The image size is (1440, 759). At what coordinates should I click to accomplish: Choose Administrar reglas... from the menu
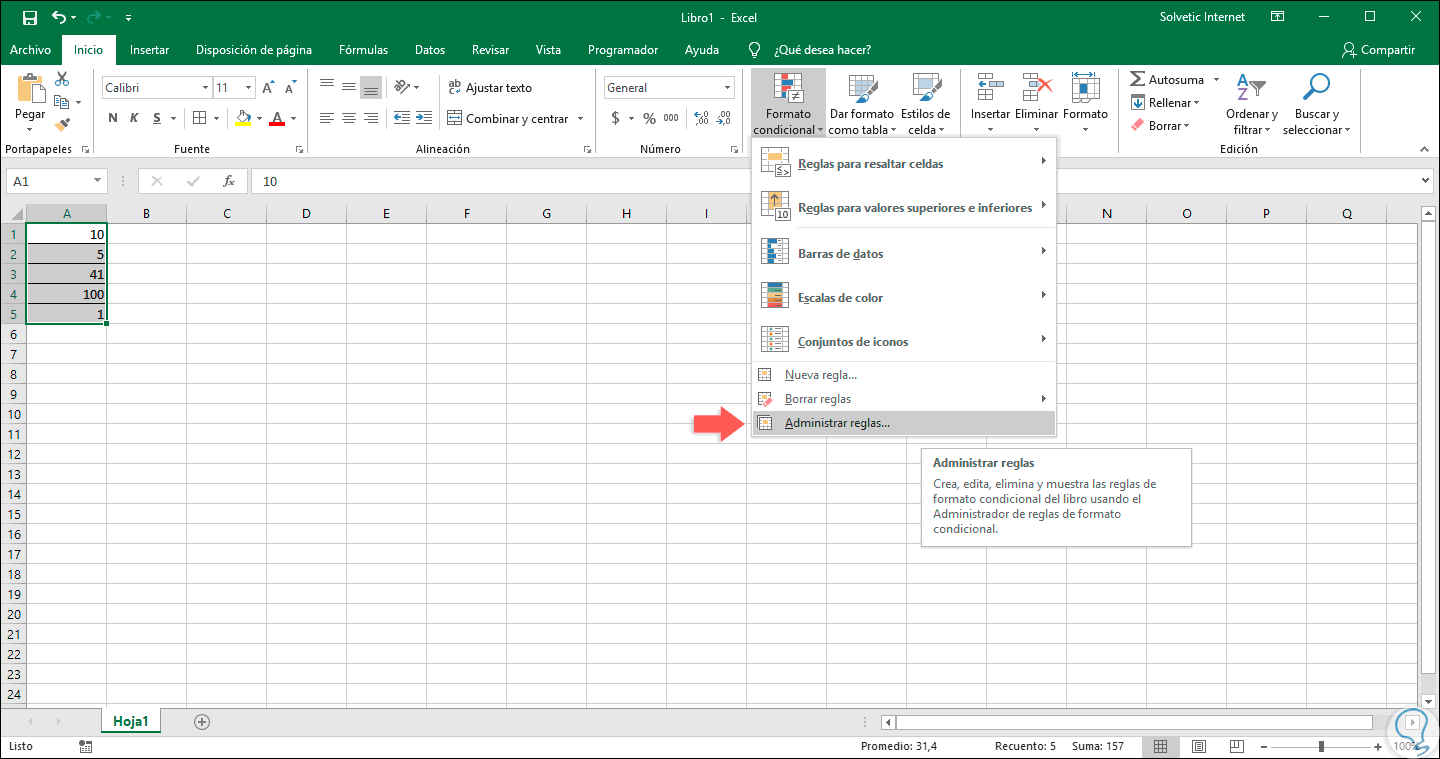[904, 423]
